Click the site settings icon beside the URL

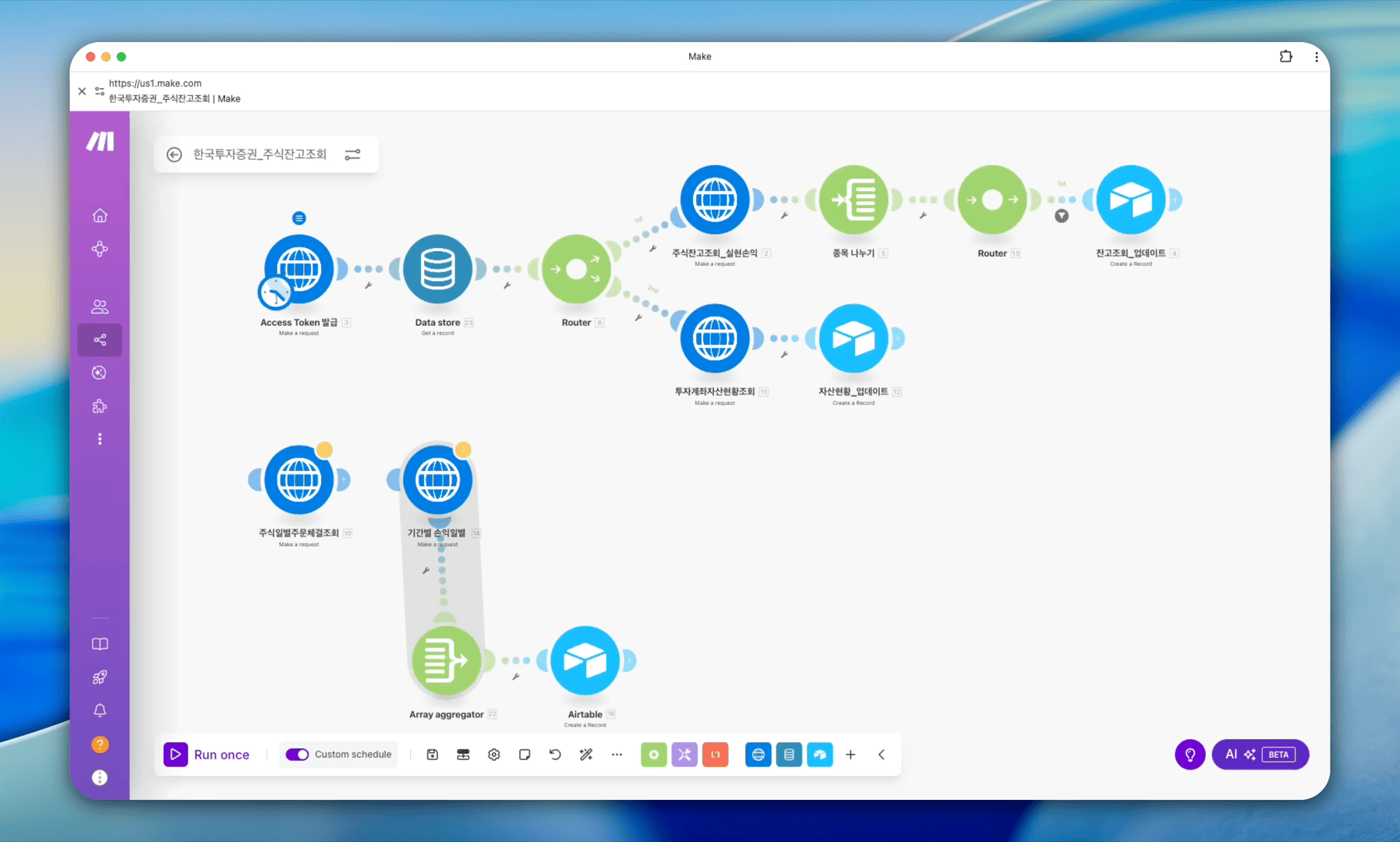click(99, 91)
